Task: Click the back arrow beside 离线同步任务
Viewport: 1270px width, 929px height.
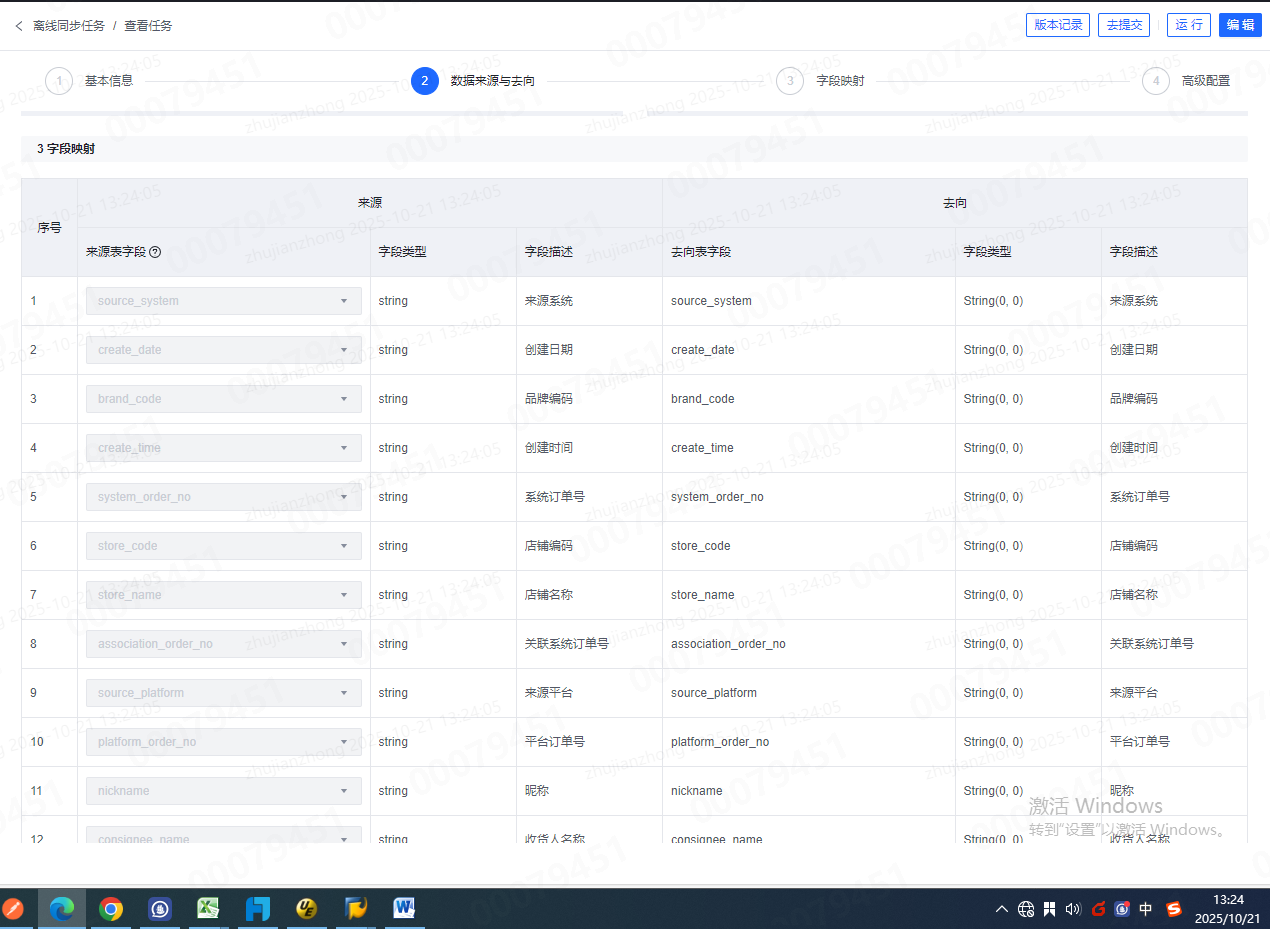Action: [x=18, y=26]
